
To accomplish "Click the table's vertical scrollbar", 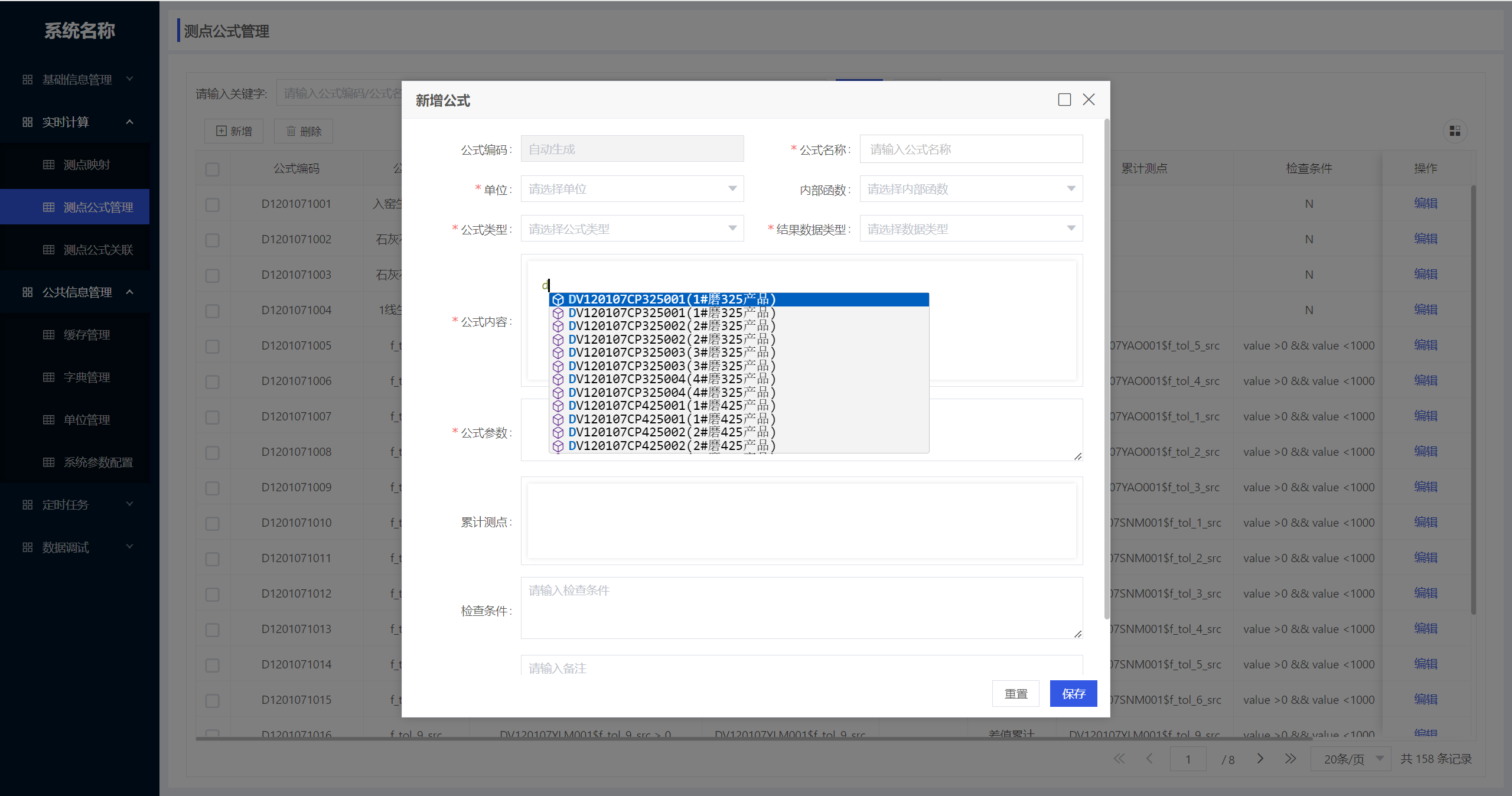I will pyautogui.click(x=1473, y=400).
